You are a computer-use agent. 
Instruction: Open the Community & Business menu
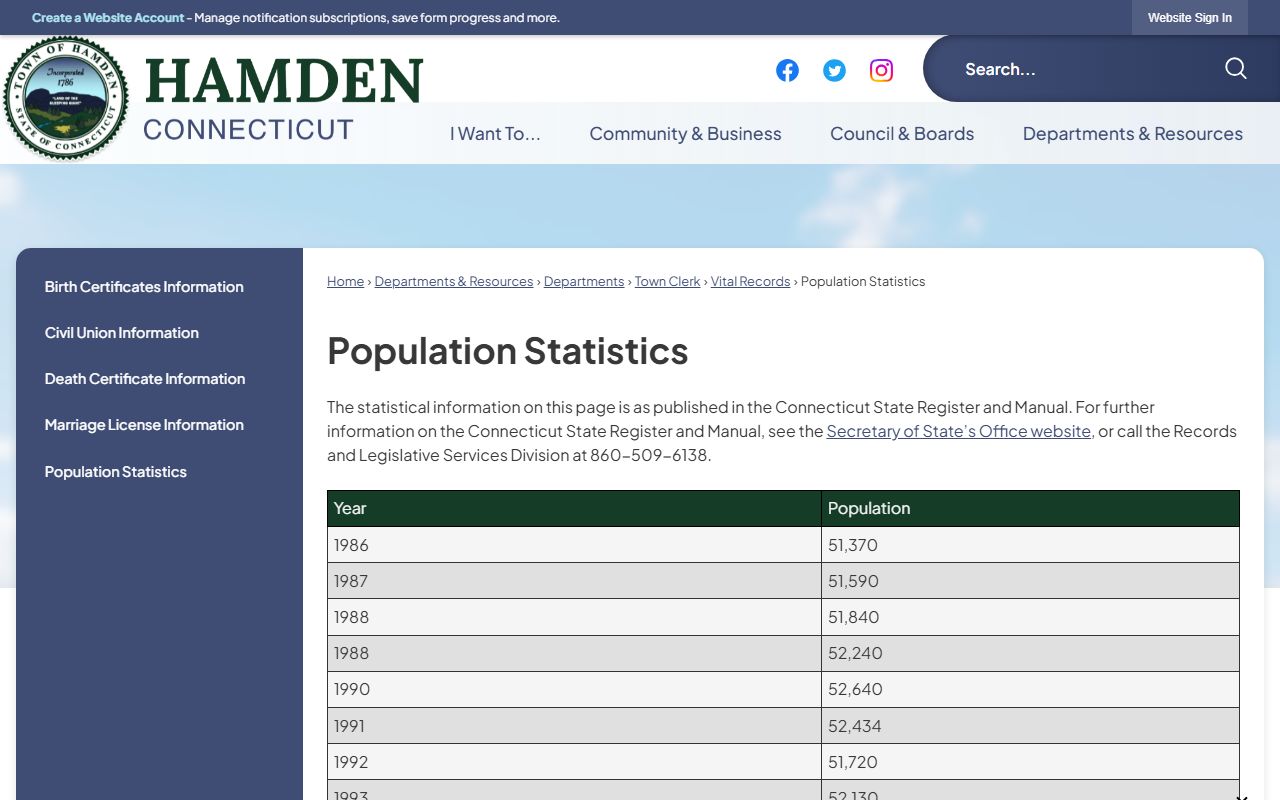[685, 133]
